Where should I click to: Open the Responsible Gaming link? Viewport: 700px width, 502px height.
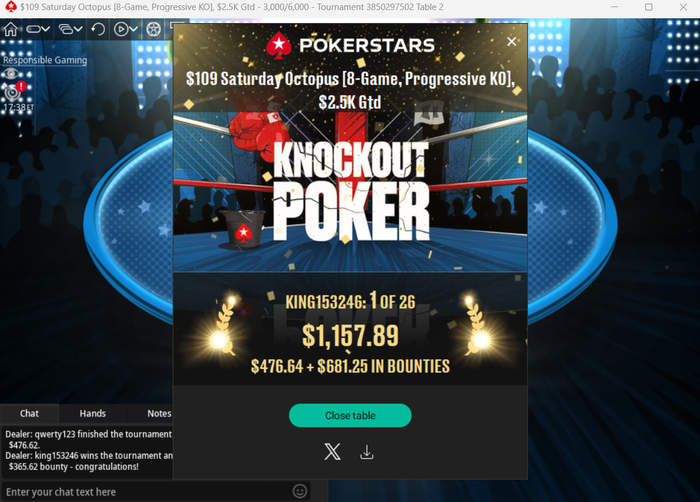pos(45,60)
